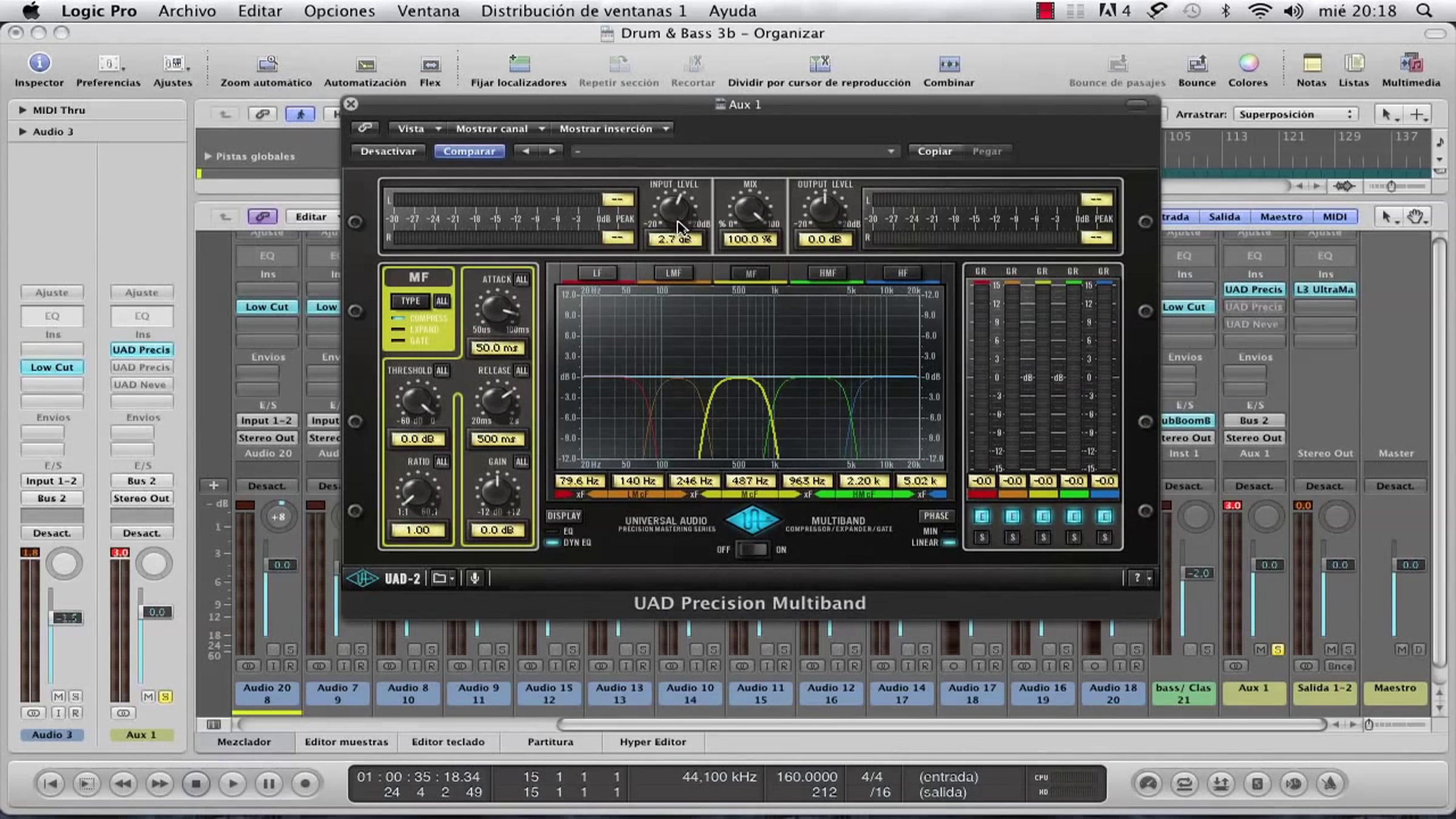This screenshot has width=1456, height=819.
Task: Click the plugin link chain icon
Action: 365,128
